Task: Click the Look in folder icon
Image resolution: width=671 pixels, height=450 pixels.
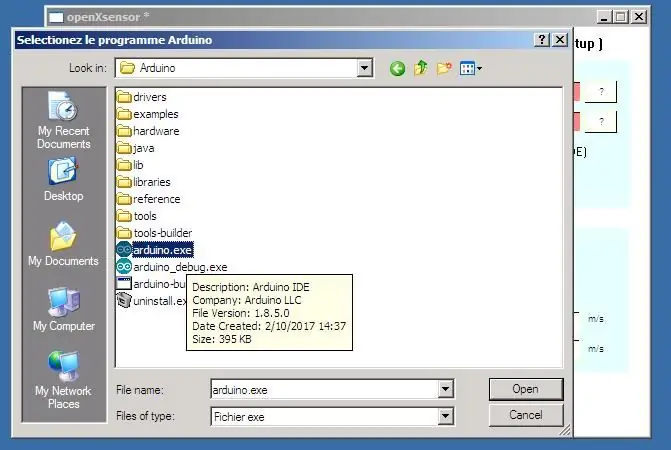Action: (127, 68)
